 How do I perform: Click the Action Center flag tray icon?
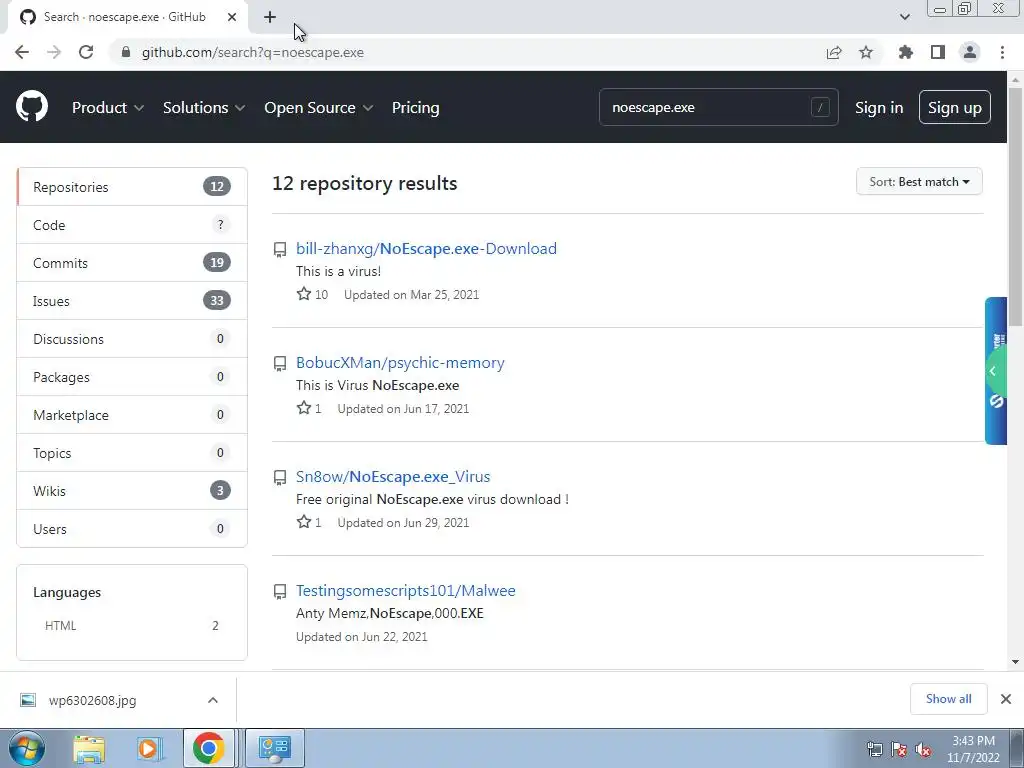point(899,750)
